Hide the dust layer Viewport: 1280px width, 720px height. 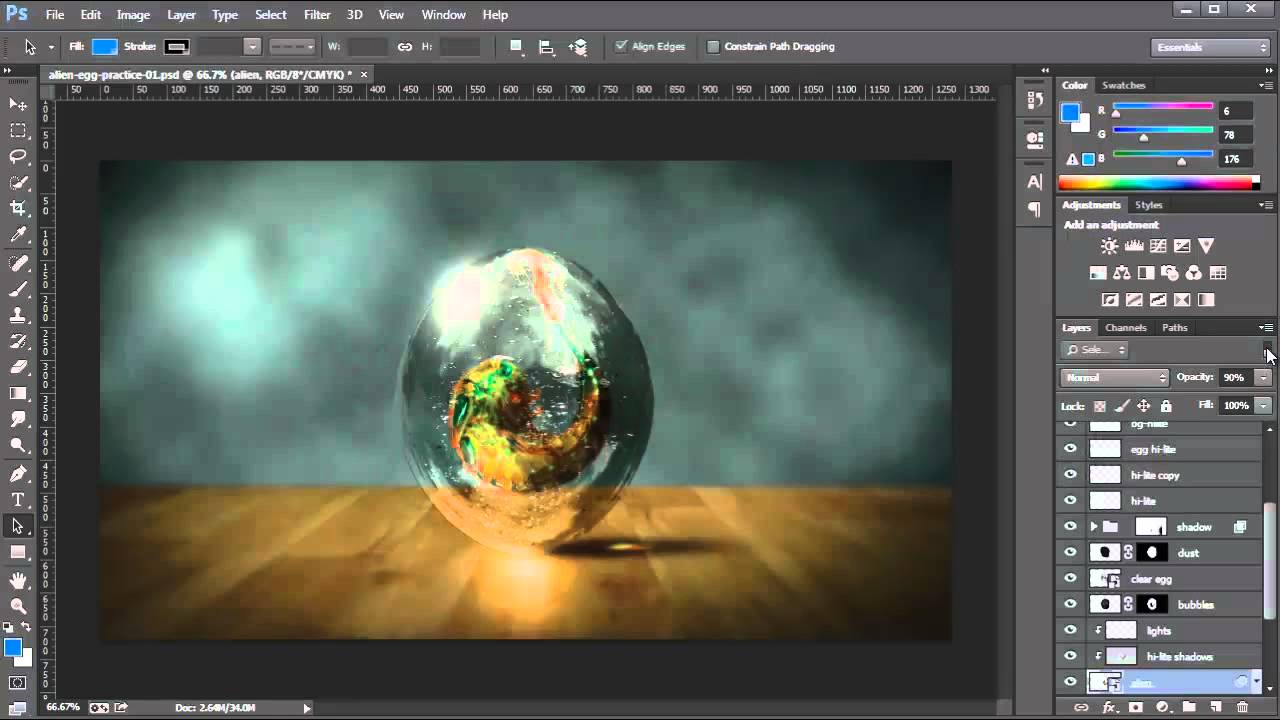tap(1070, 552)
